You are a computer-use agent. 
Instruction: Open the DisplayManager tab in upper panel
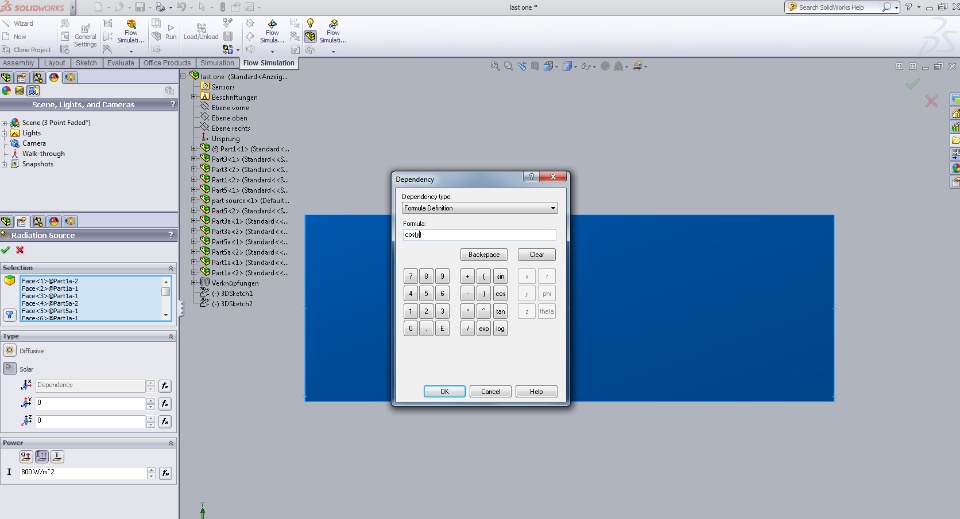click(54, 77)
